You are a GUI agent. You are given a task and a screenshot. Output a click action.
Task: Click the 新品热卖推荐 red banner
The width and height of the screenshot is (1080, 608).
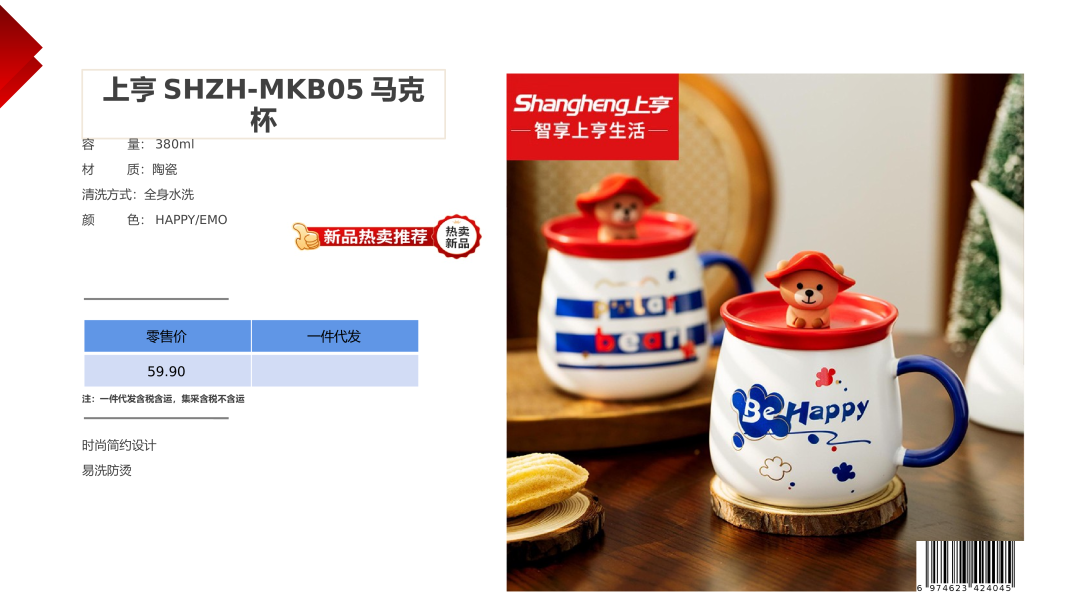372,237
